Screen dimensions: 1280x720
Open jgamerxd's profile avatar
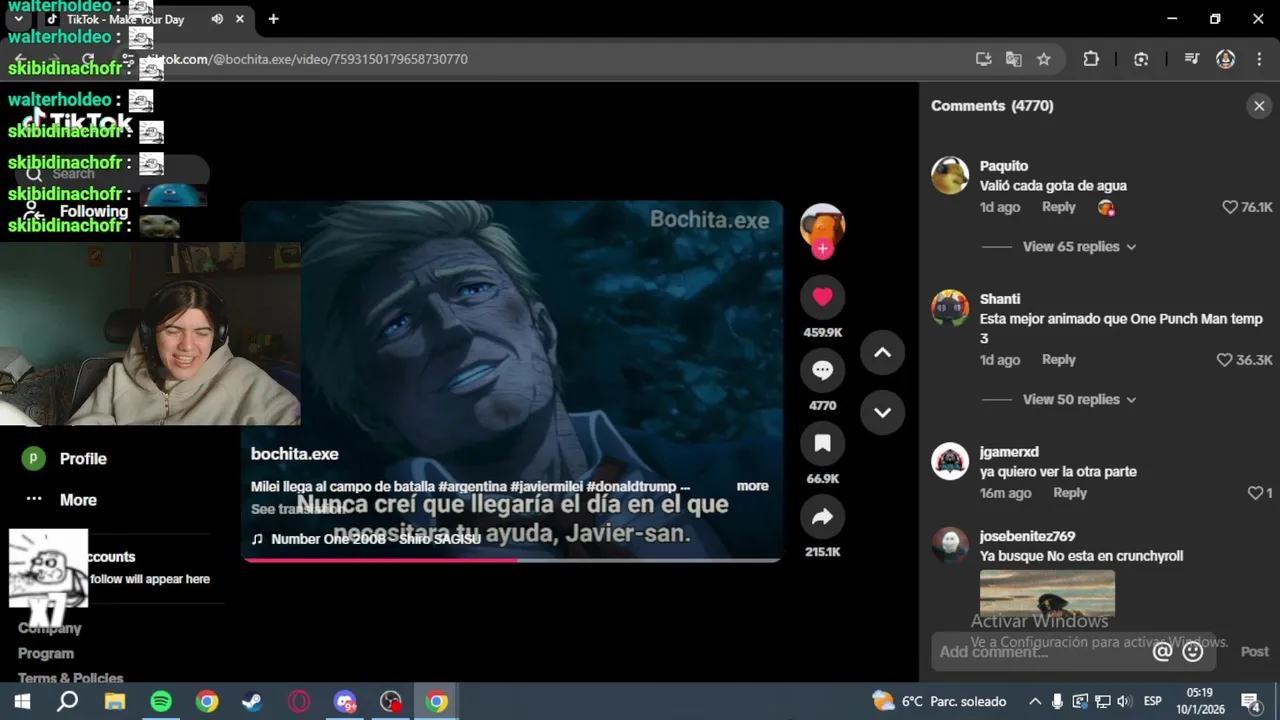tap(950, 461)
